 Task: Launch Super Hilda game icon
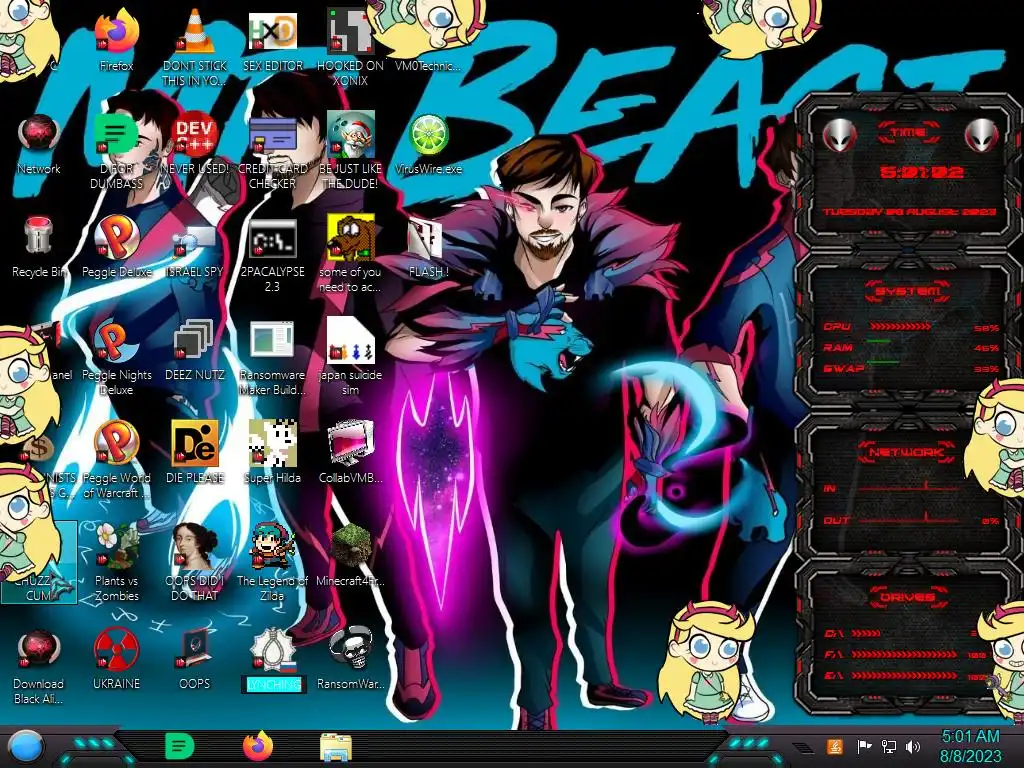pyautogui.click(x=272, y=443)
